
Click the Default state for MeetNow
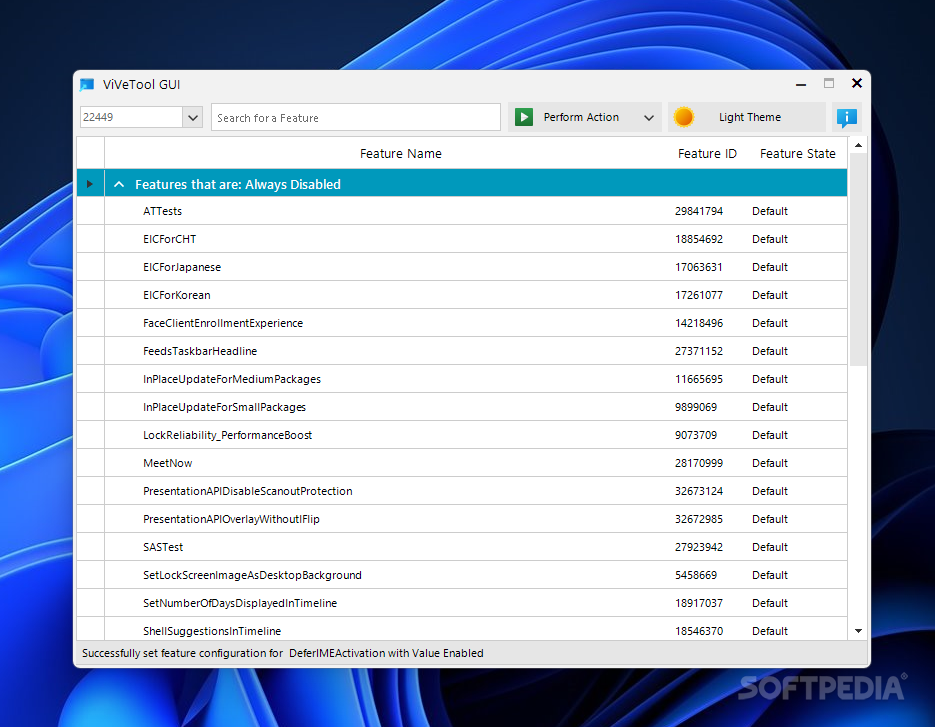coord(770,463)
